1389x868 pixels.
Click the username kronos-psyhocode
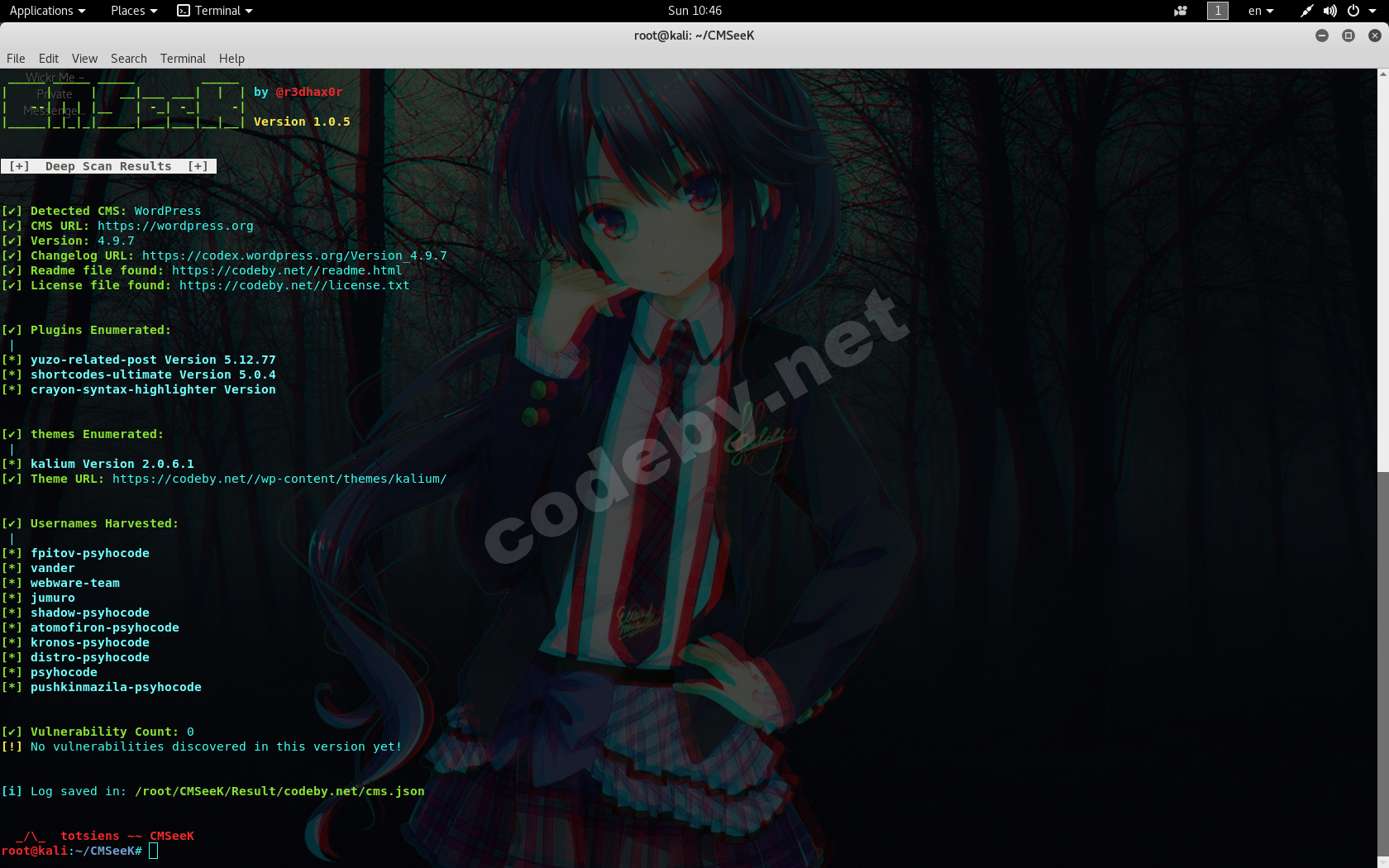pyautogui.click(x=90, y=642)
